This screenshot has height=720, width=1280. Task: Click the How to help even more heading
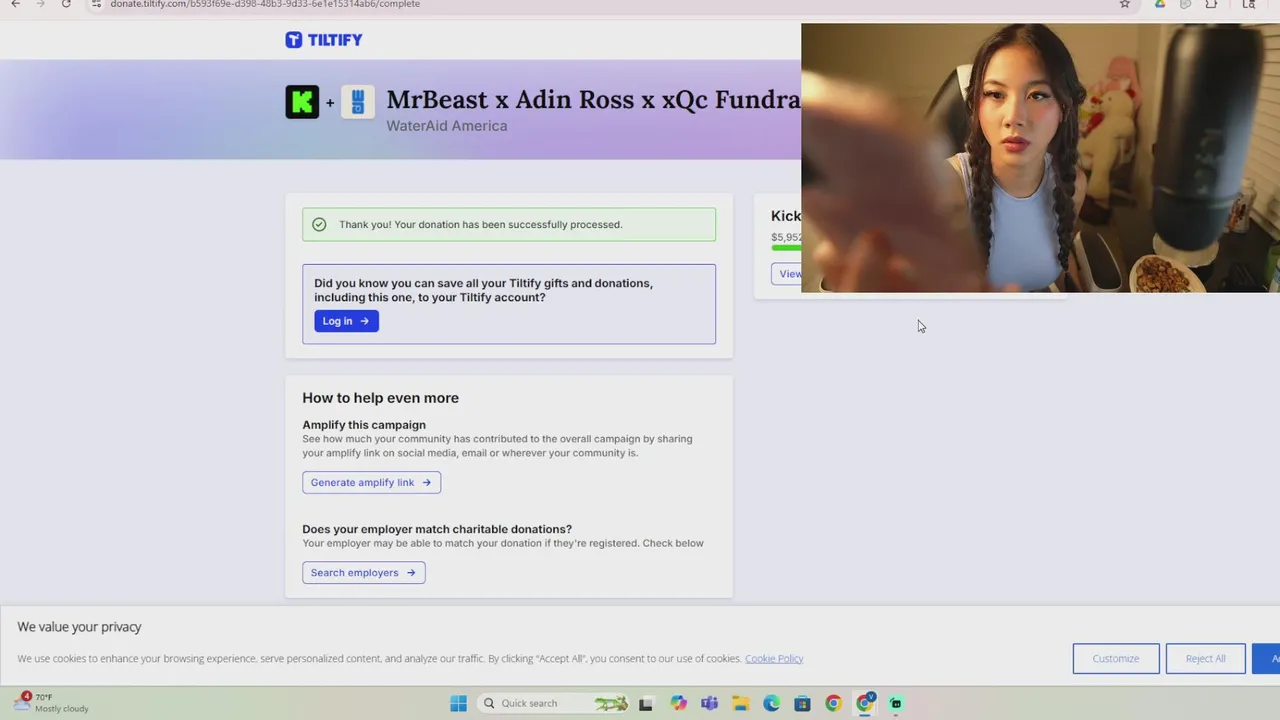pos(380,398)
